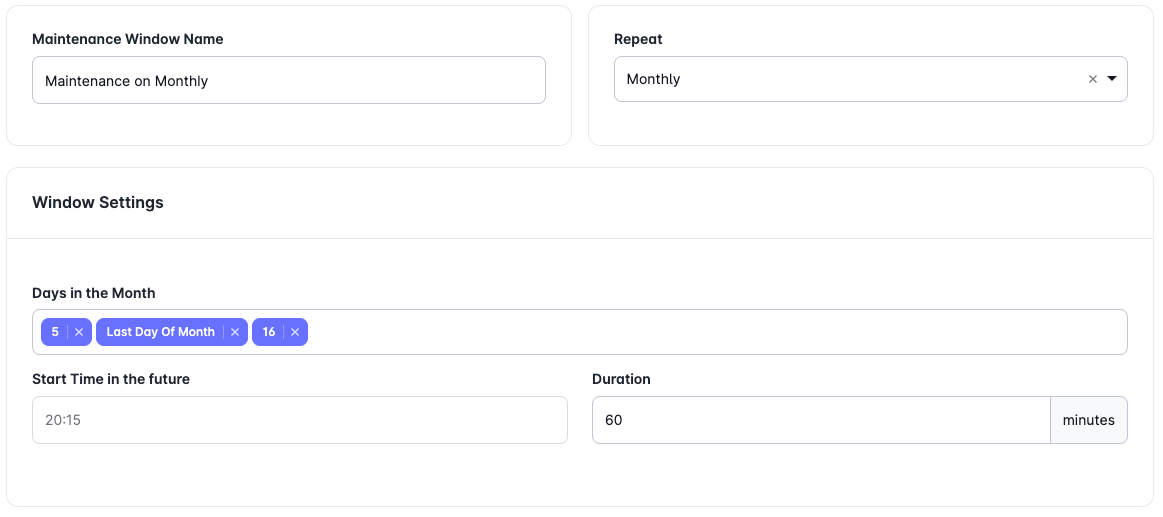Clear the Monthly repeat selection
Viewport: 1163px width, 517px height.
click(1093, 79)
